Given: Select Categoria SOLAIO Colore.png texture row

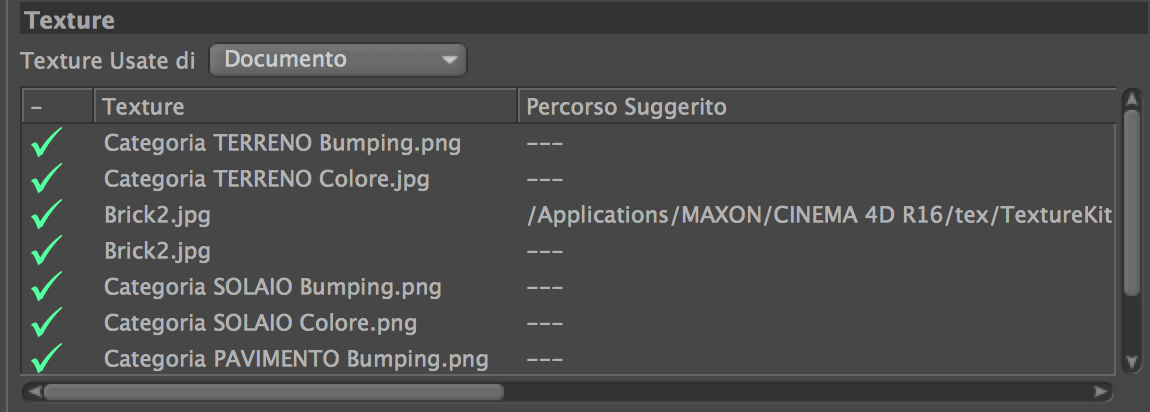Looking at the screenshot, I should pyautogui.click(x=260, y=324).
